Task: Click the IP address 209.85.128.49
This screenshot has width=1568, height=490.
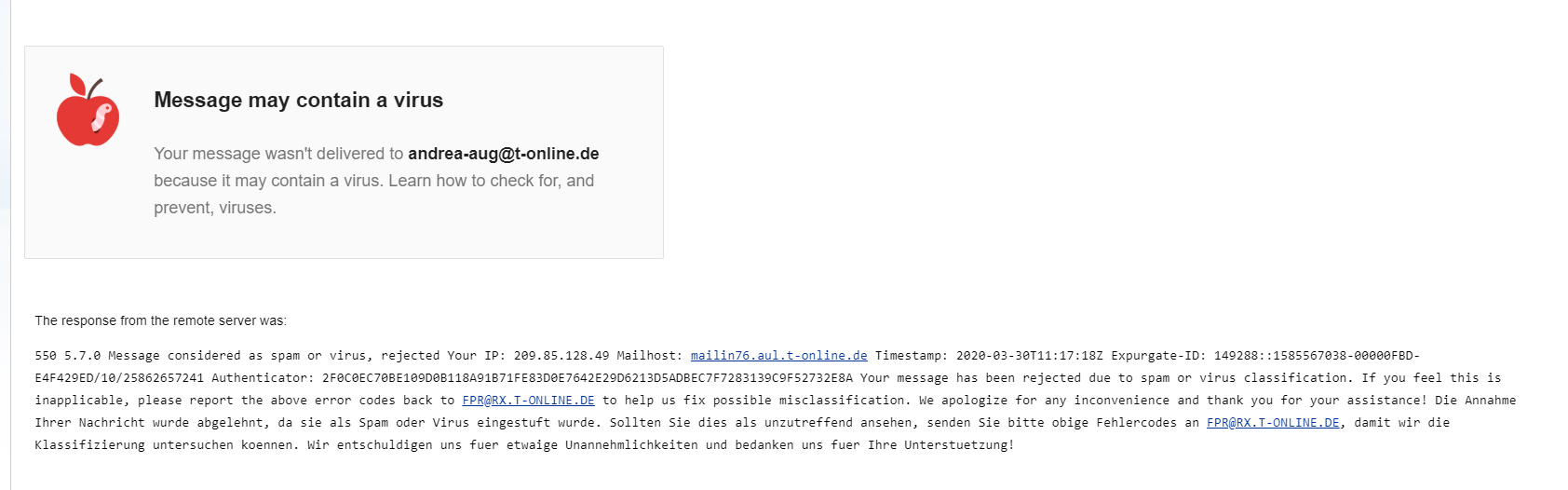Action: pyautogui.click(x=561, y=356)
